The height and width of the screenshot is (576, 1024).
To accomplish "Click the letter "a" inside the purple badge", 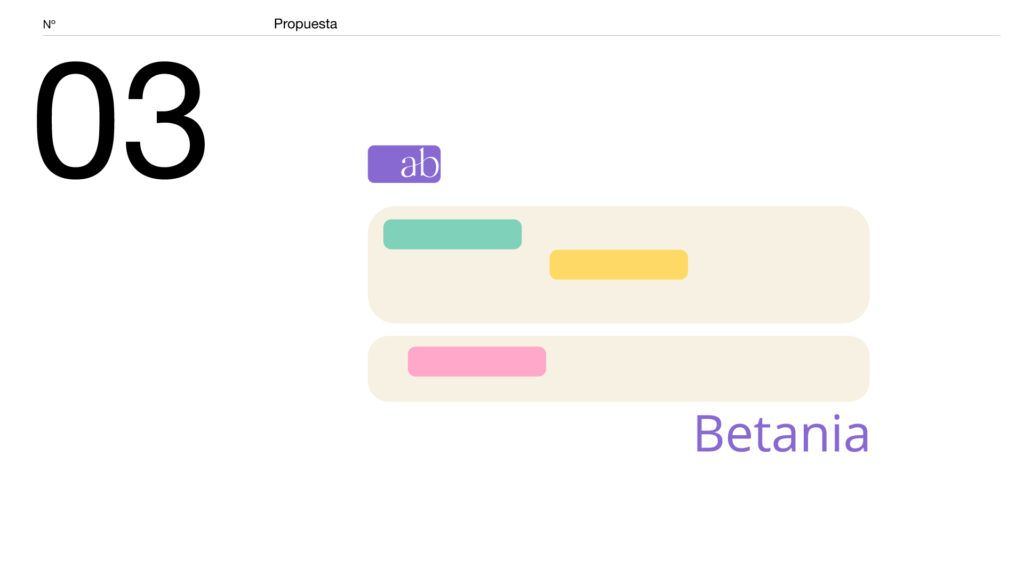I will (x=409, y=166).
